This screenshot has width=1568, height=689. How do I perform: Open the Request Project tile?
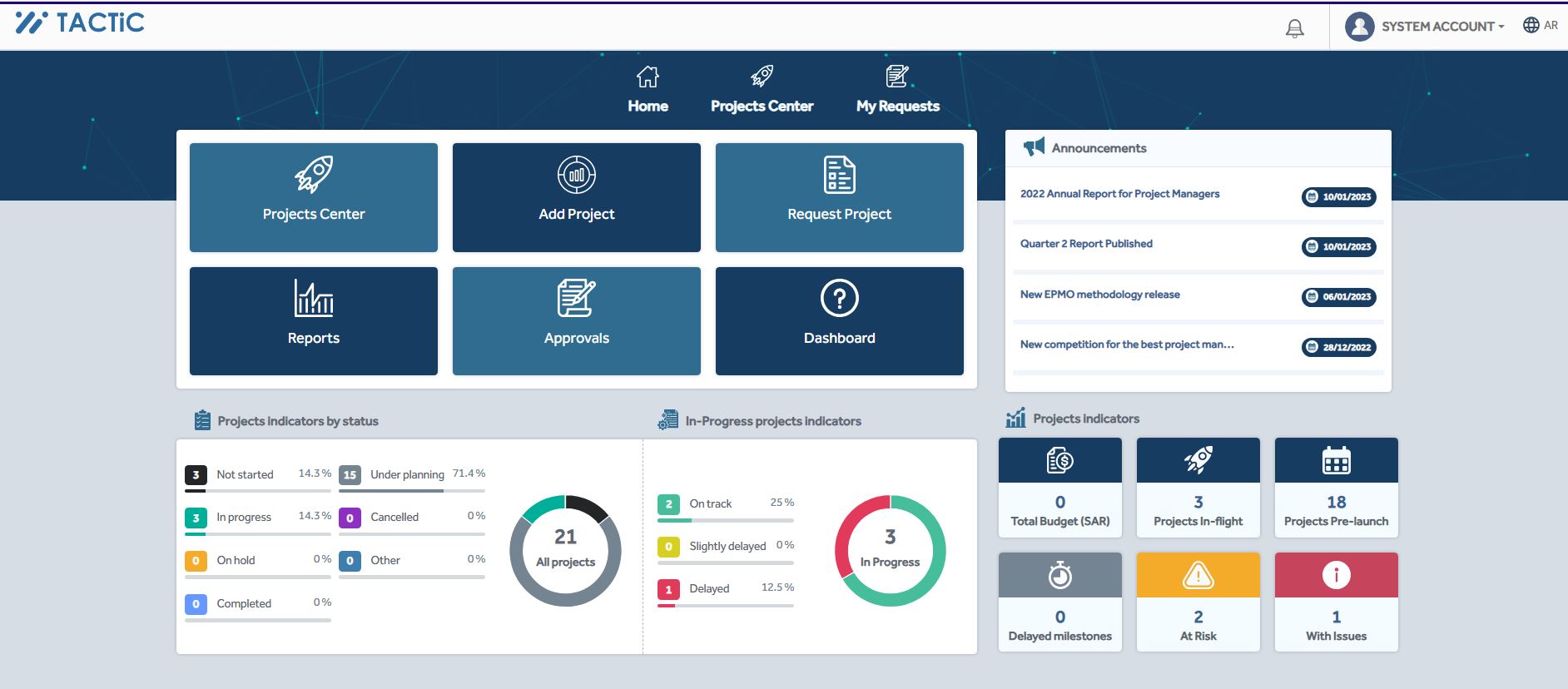[x=840, y=197]
